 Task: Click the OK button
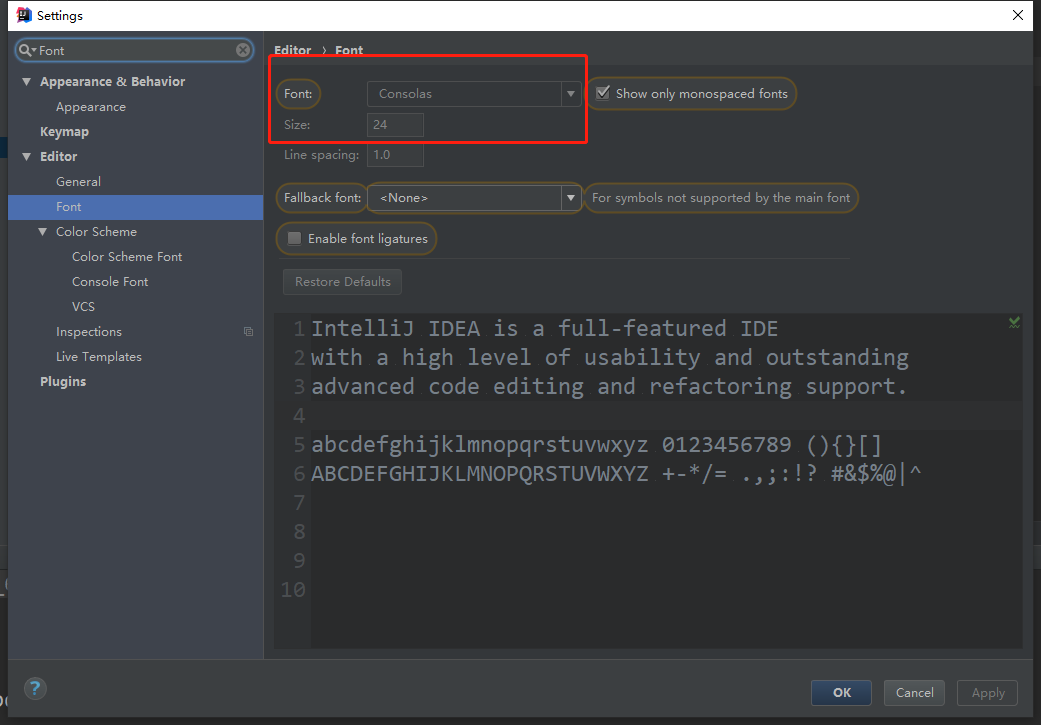(841, 692)
